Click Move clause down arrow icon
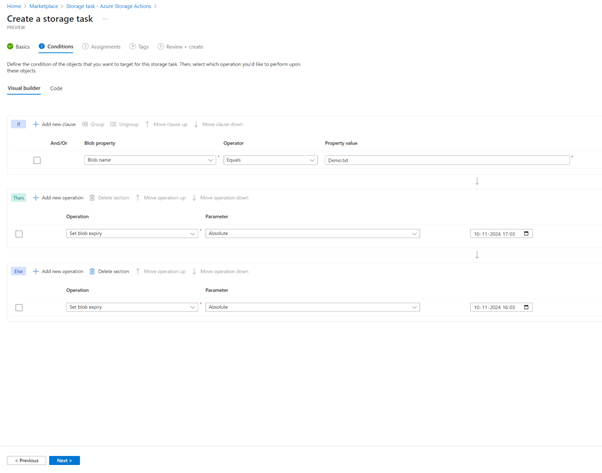The height and width of the screenshot is (473, 602). [x=196, y=124]
